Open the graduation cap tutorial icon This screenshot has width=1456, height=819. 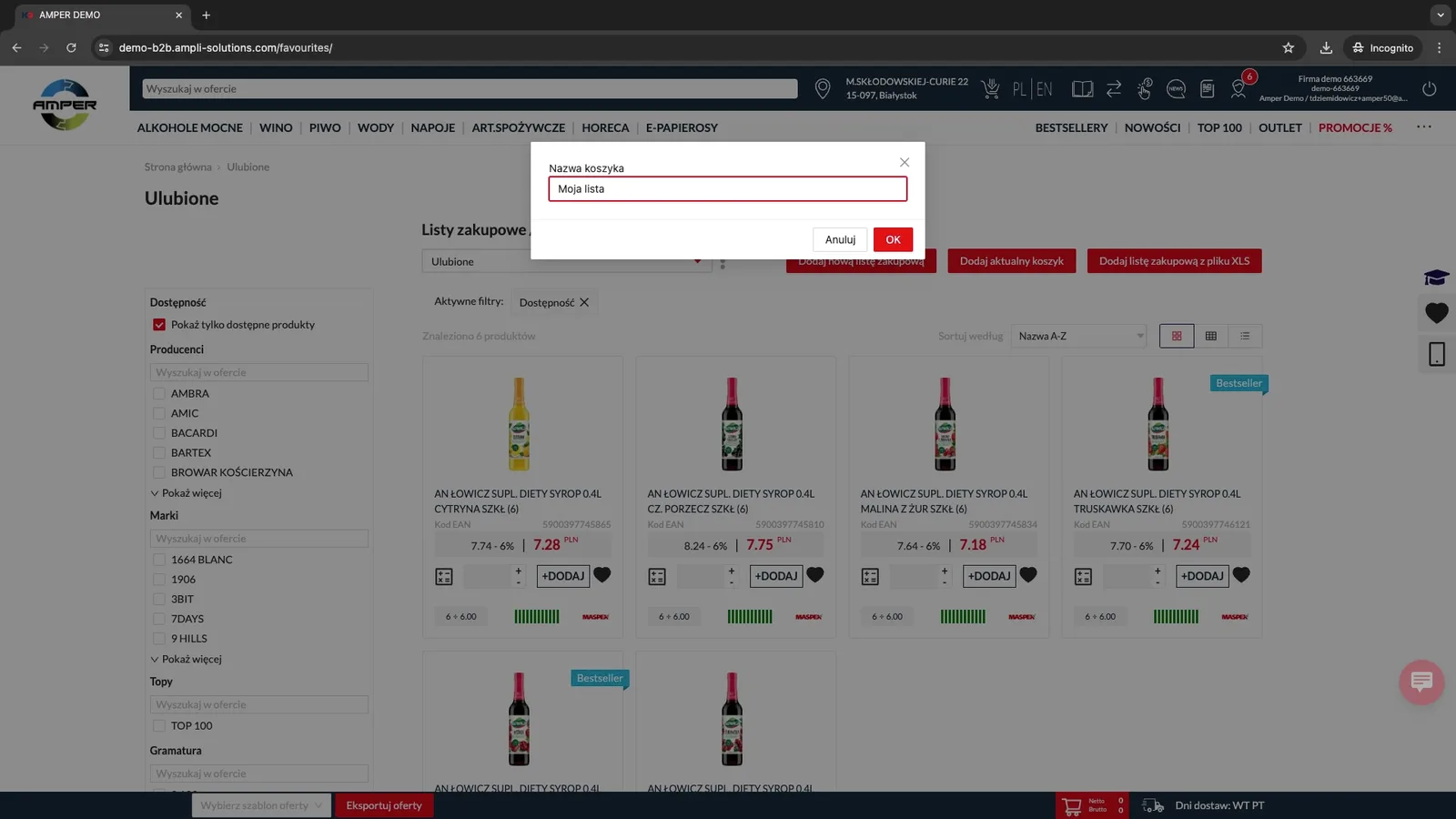(x=1437, y=278)
